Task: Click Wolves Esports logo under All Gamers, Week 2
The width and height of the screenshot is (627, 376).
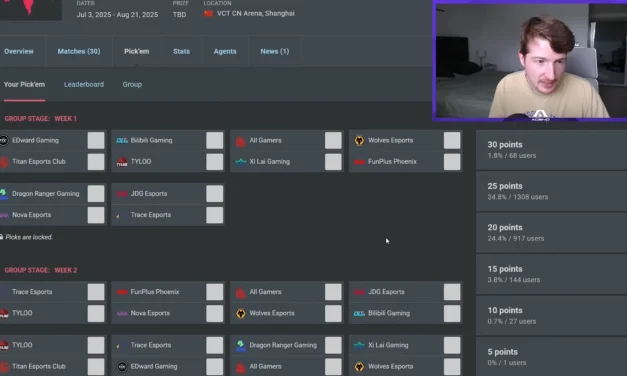Action: coord(240,313)
